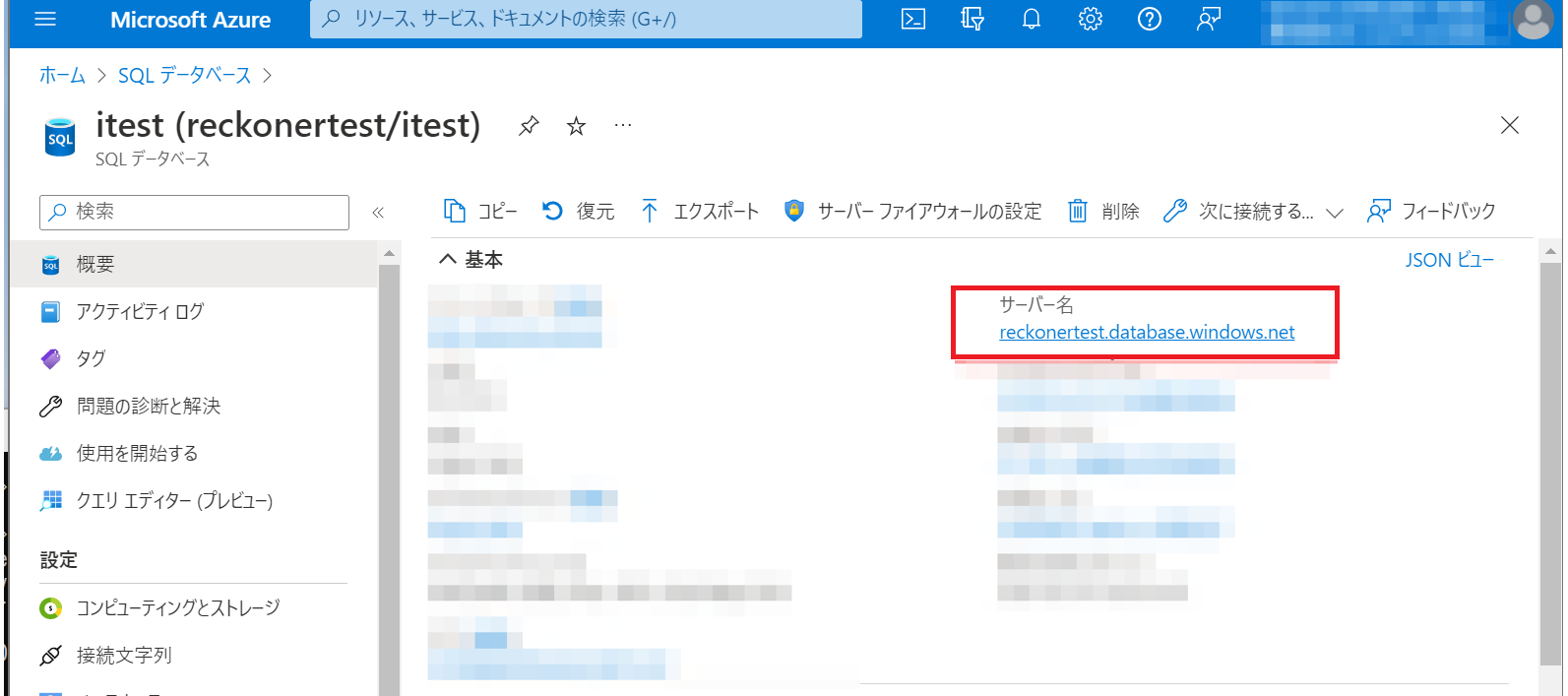Click the SQL database resource icon
Image resolution: width=1568 pixels, height=696 pixels.
click(60, 138)
